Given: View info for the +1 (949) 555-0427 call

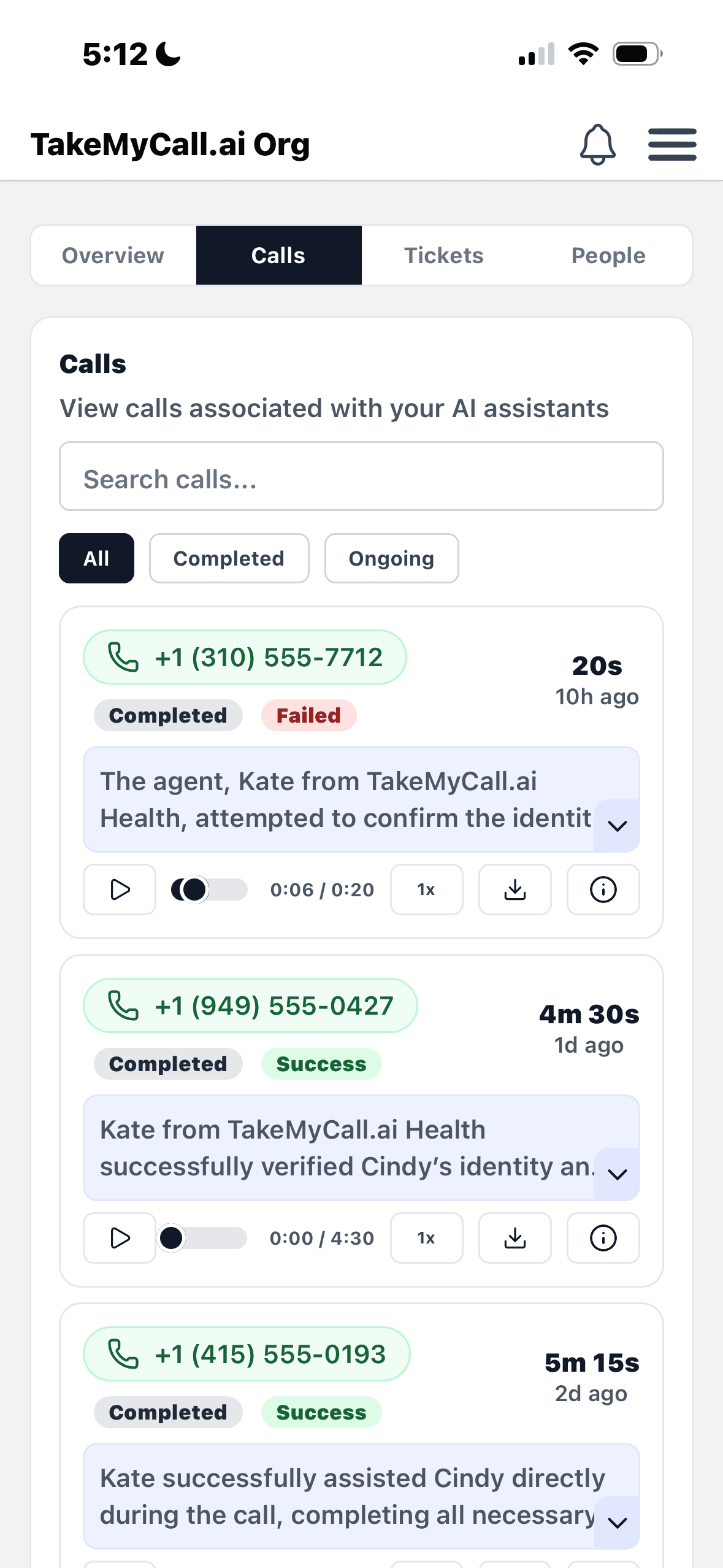Looking at the screenshot, I should point(603,1238).
